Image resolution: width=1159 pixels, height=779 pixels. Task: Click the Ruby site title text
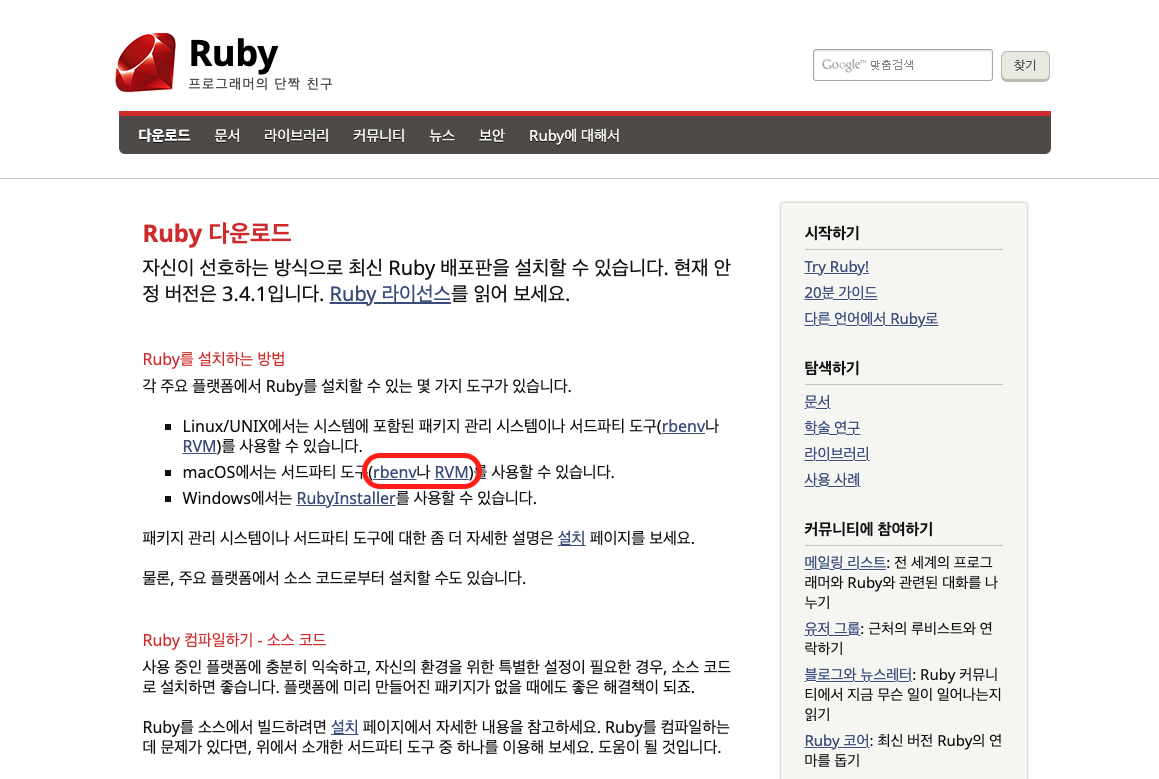[x=234, y=53]
